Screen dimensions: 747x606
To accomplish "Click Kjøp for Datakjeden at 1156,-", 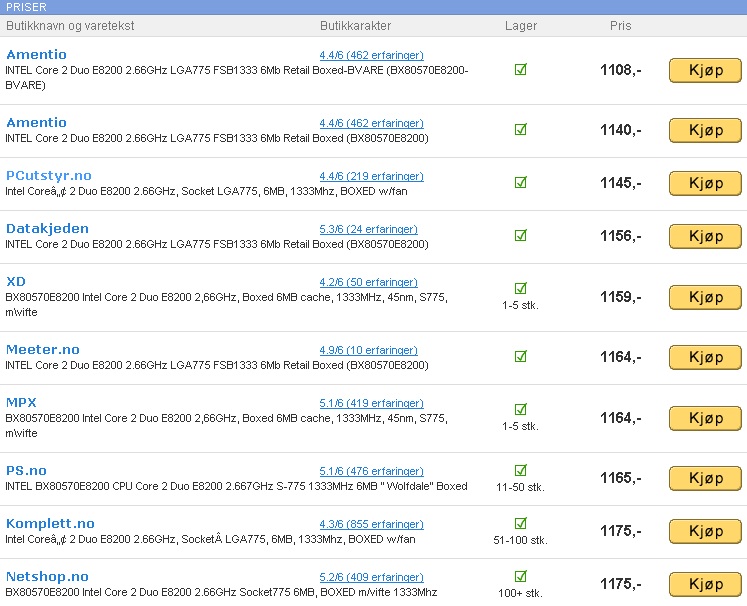I will click(706, 236).
